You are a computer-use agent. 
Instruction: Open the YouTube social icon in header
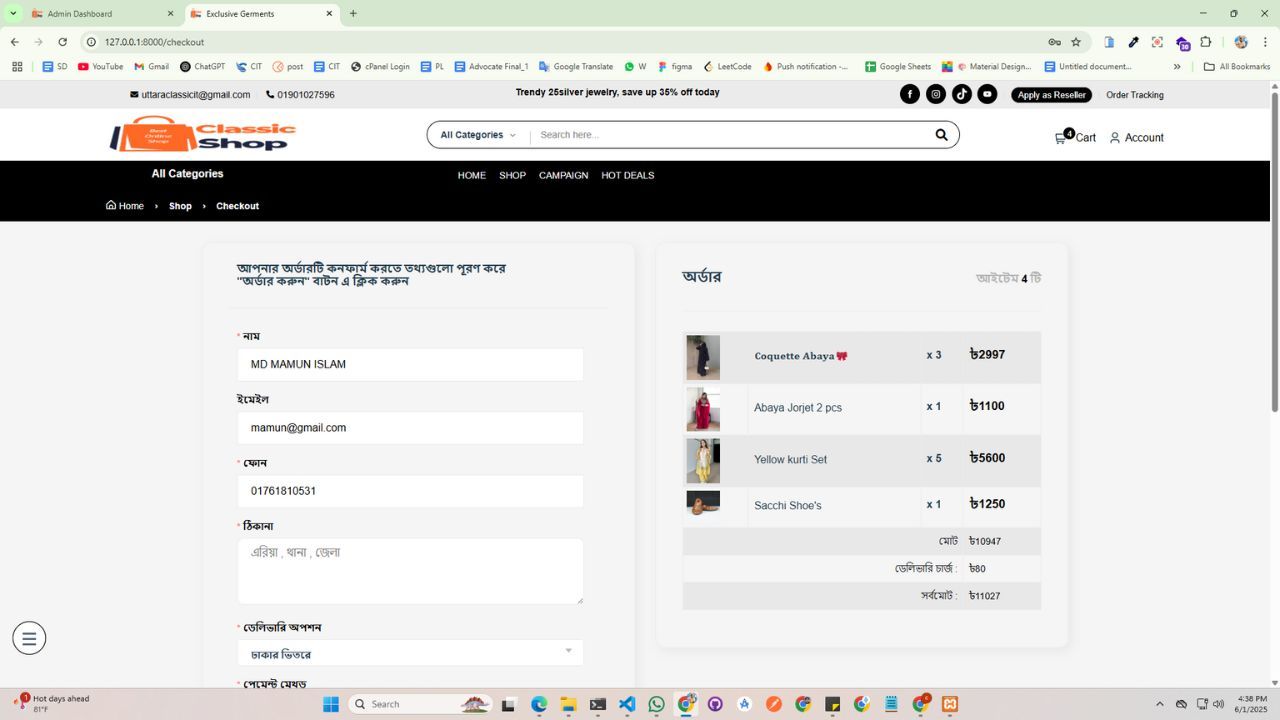point(987,94)
